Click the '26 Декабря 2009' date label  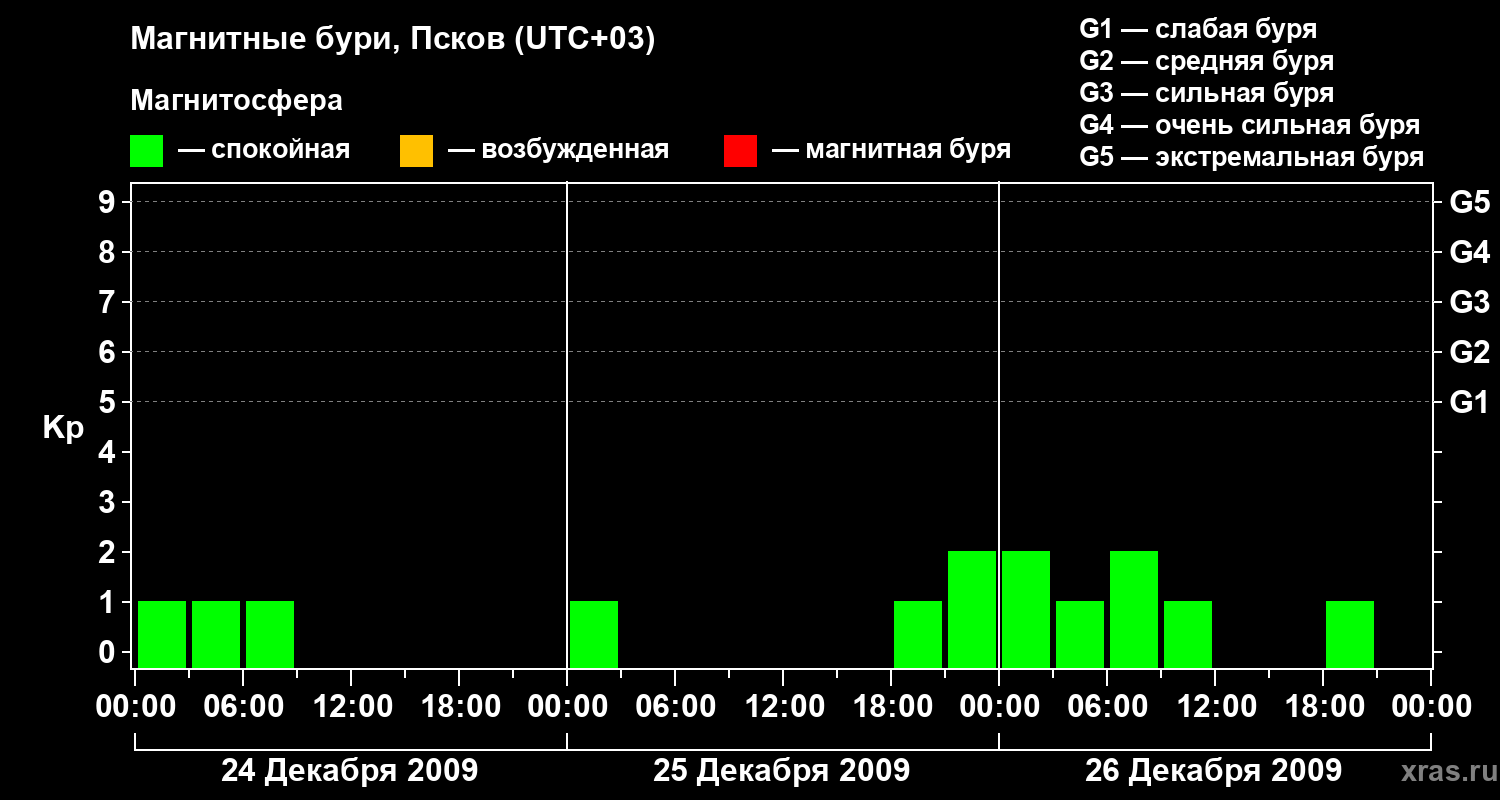1213,771
